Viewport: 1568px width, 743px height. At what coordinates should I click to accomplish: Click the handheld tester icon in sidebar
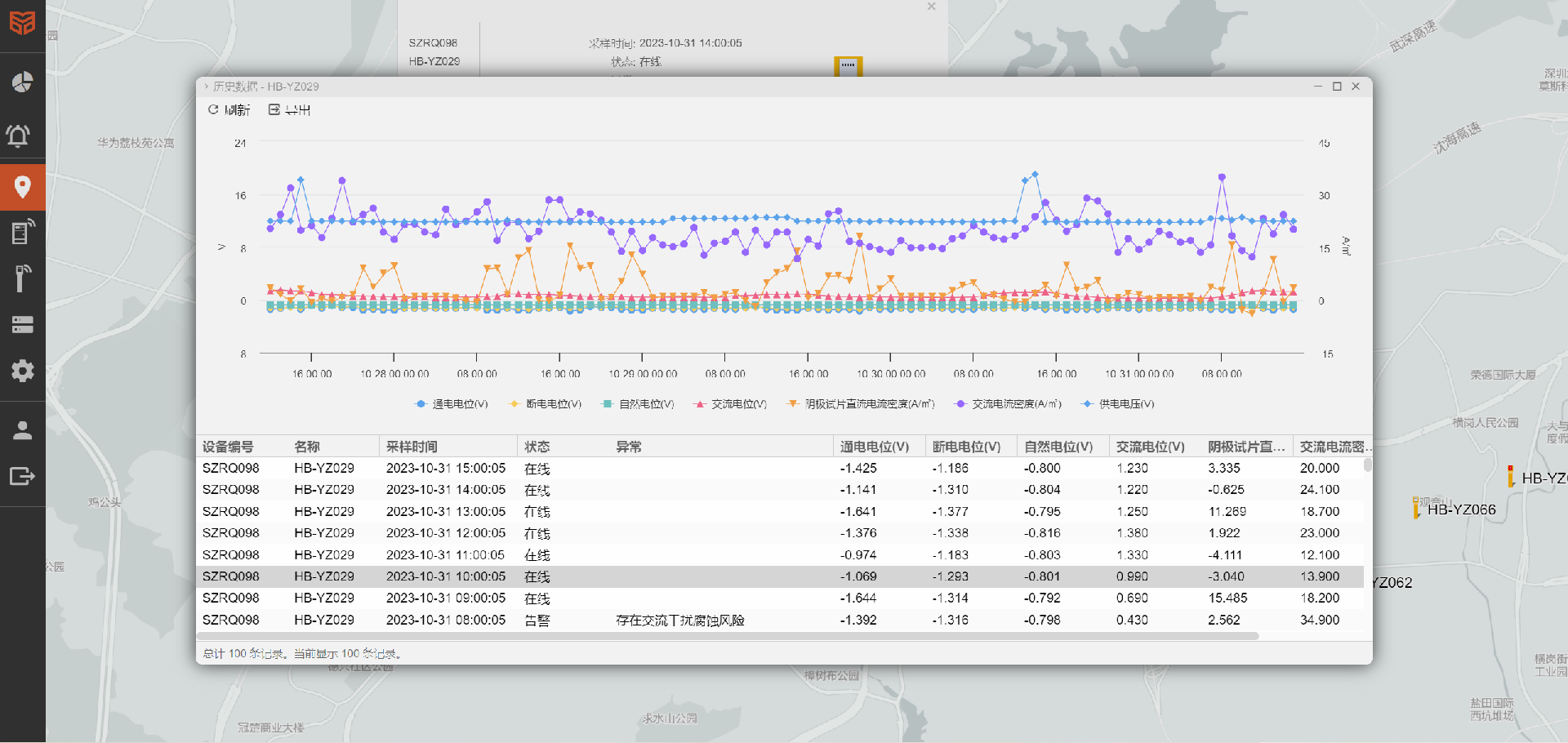point(22,278)
